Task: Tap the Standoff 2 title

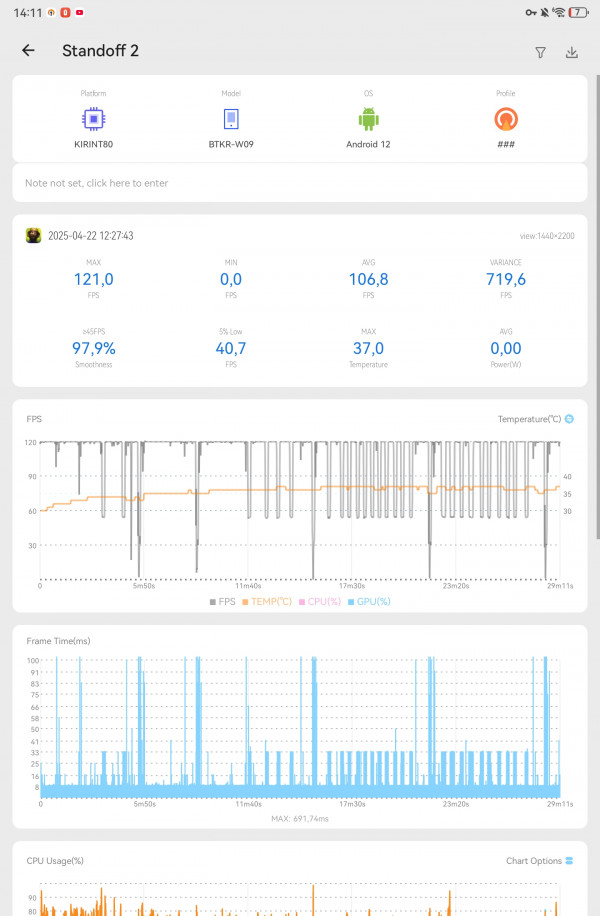Action: [100, 51]
